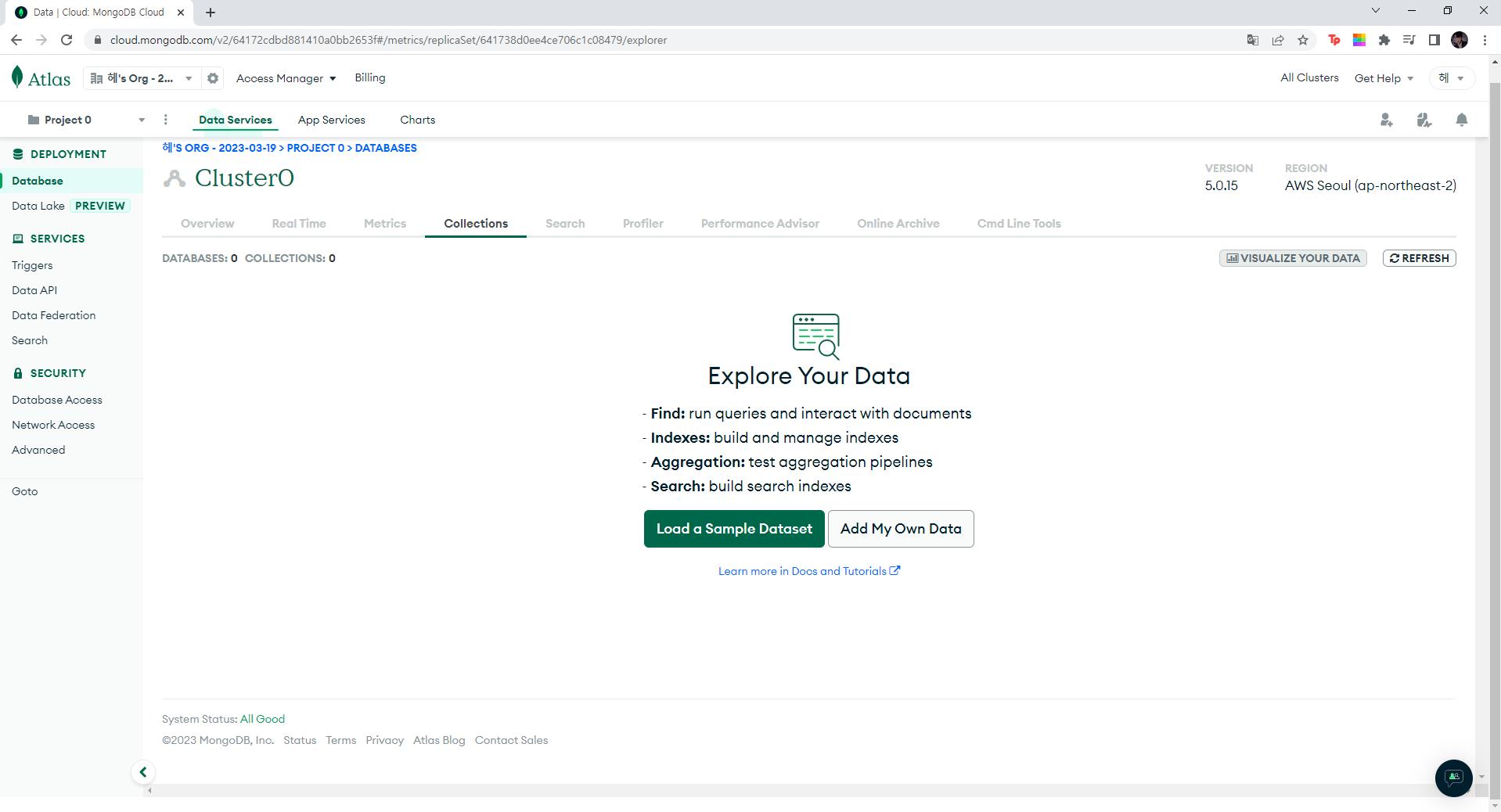The width and height of the screenshot is (1501, 812).
Task: Click the invite to project user icon
Action: pyautogui.click(x=1386, y=120)
